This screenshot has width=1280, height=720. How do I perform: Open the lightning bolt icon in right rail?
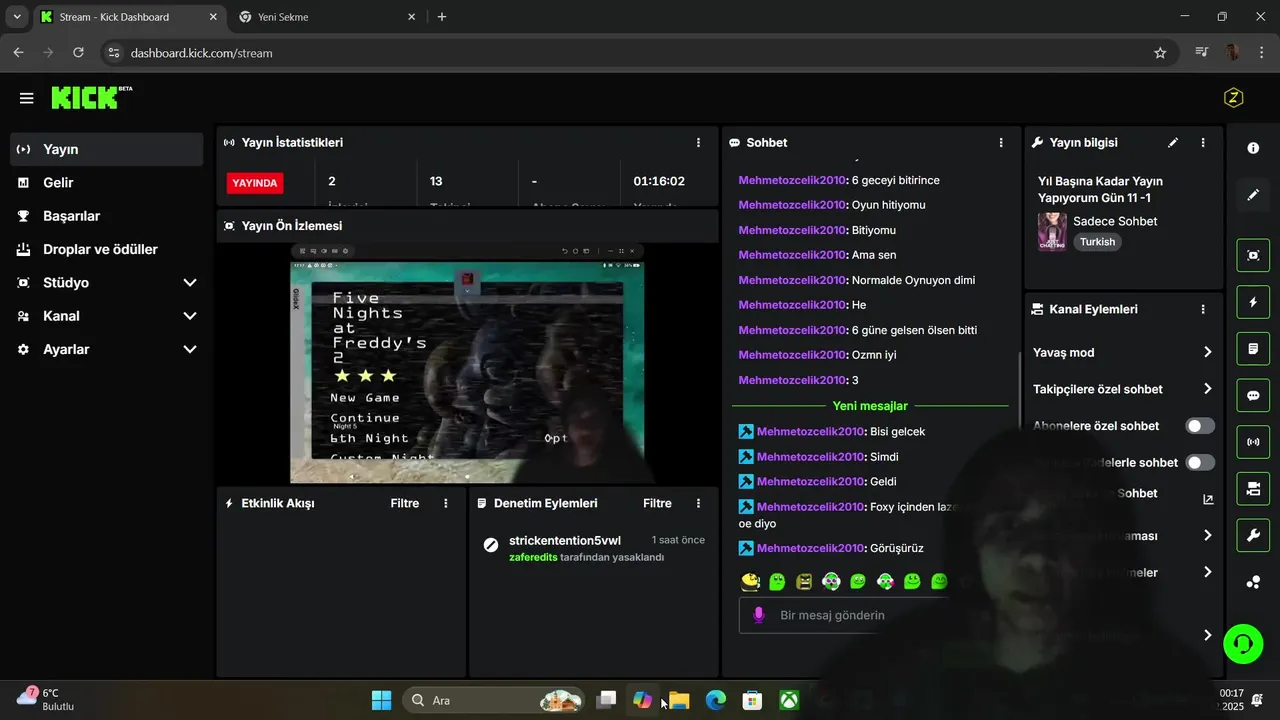(1253, 302)
